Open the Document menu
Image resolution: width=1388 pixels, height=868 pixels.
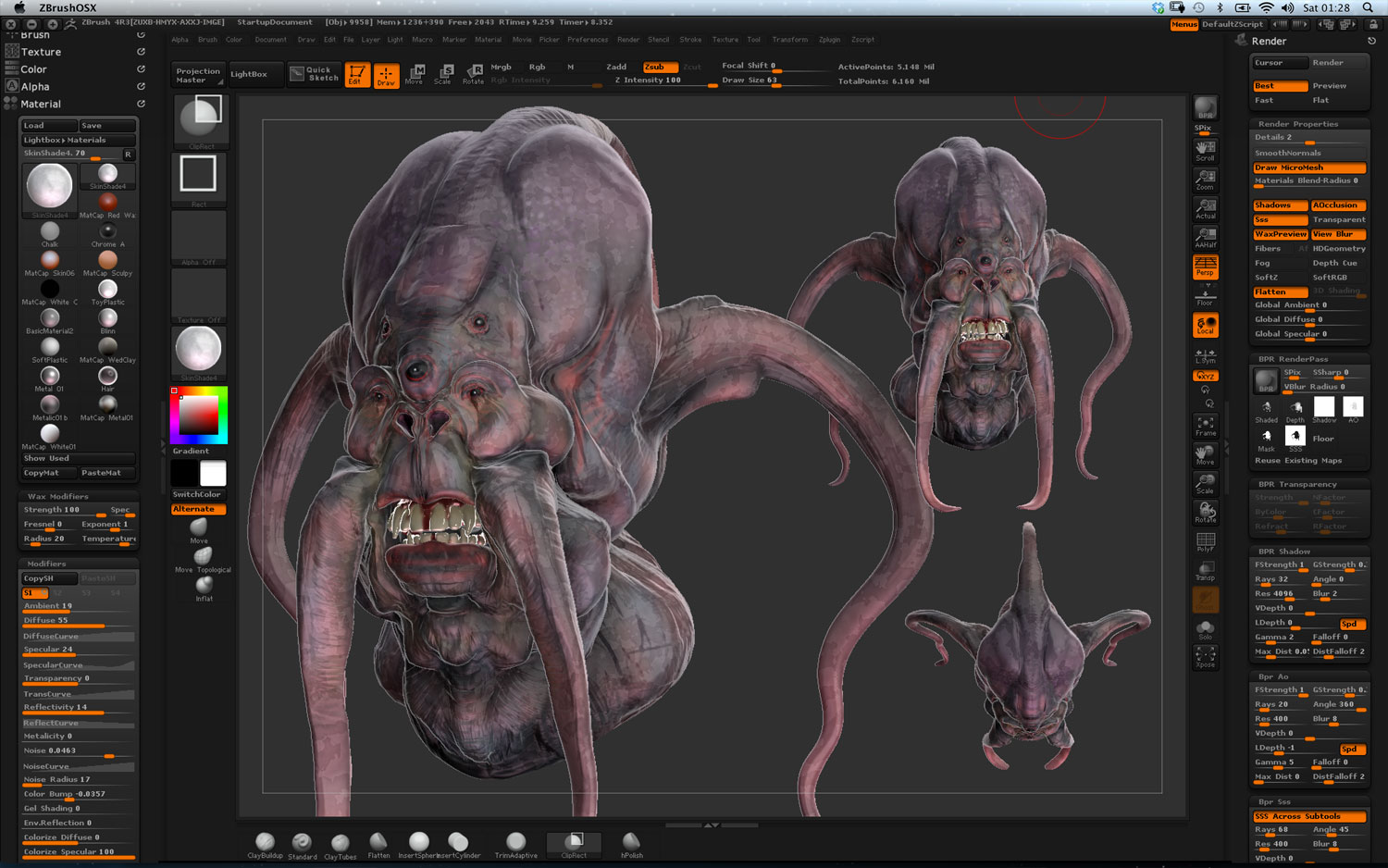click(x=270, y=40)
